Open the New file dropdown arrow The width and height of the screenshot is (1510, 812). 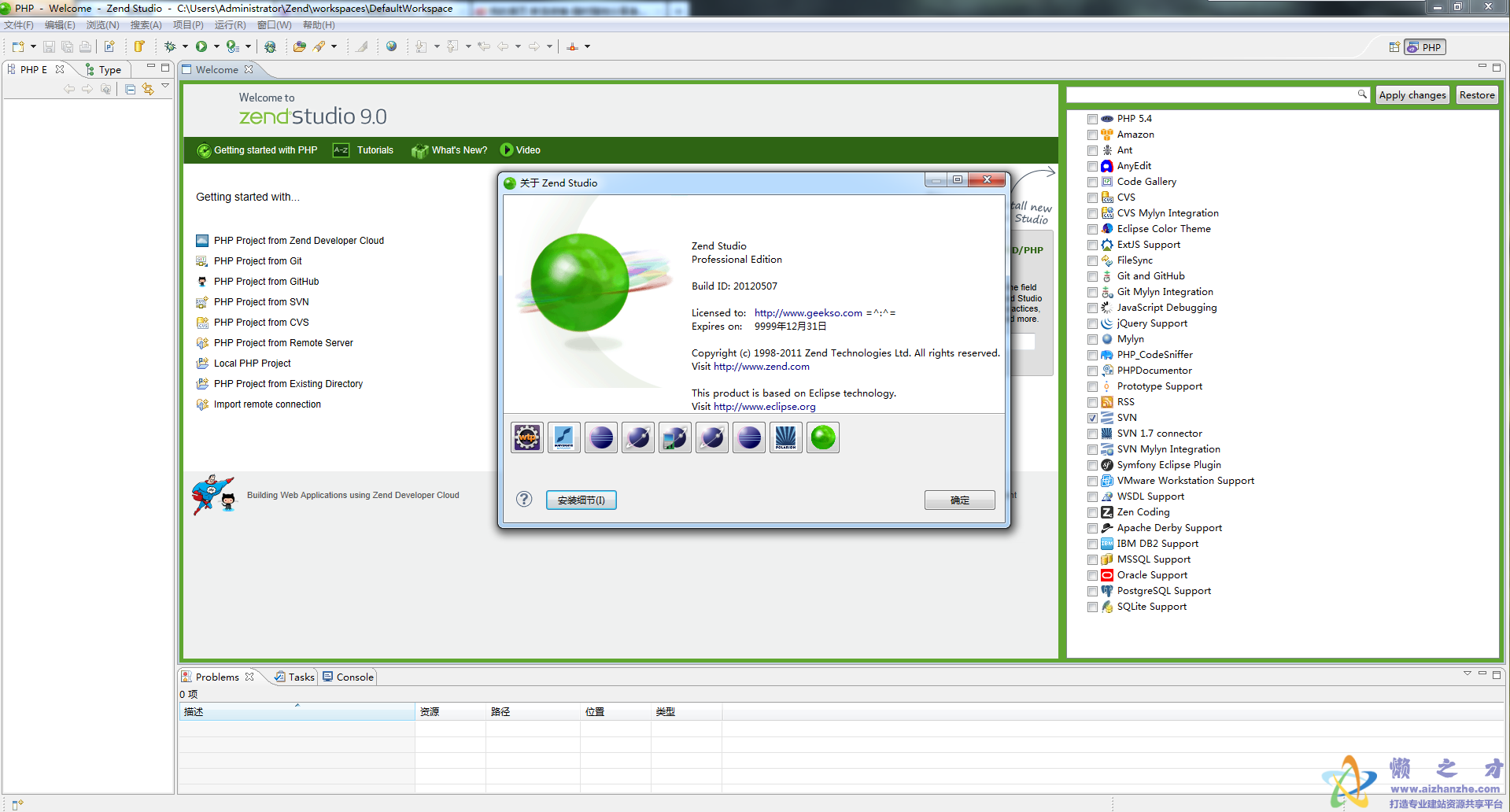point(33,47)
